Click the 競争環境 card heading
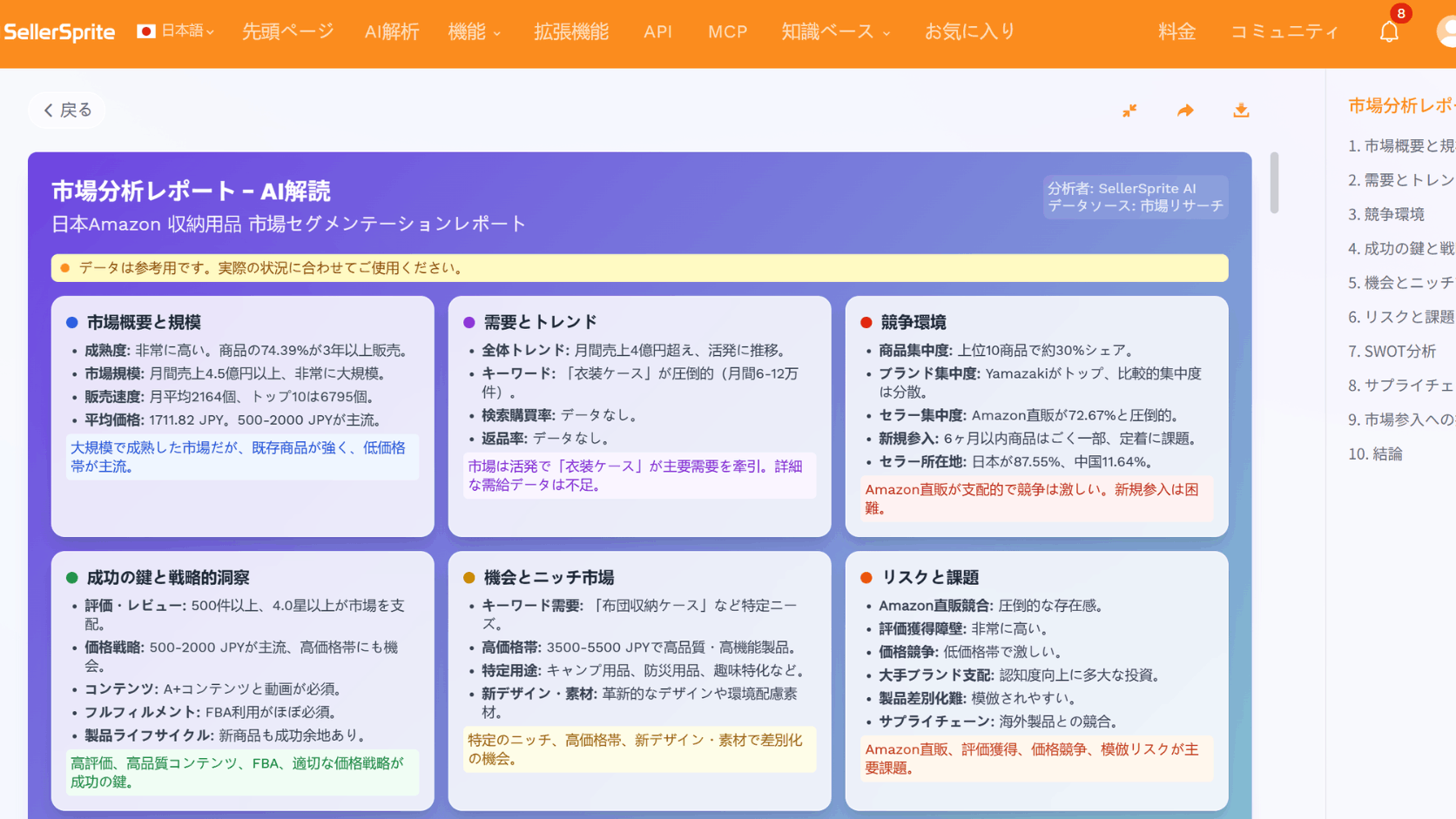1456x819 pixels. pyautogui.click(x=913, y=322)
